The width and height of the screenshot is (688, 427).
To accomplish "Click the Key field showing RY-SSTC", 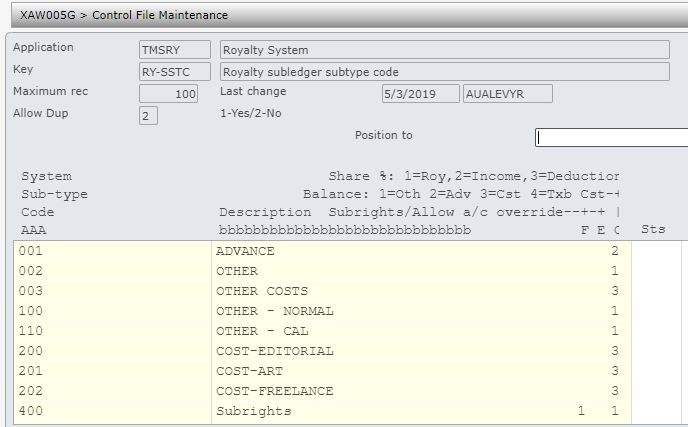I will coord(175,71).
